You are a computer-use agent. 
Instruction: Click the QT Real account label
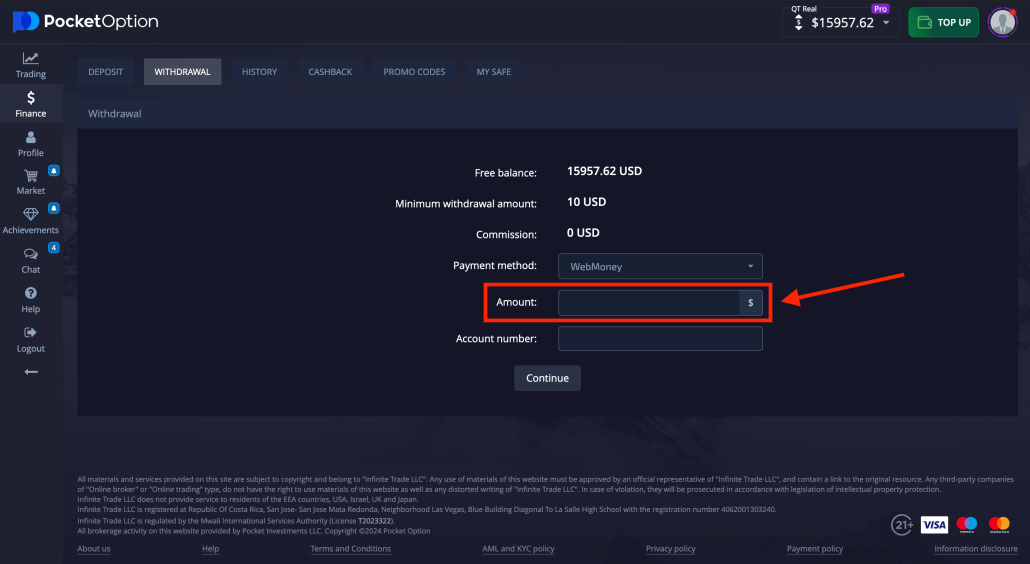(x=804, y=9)
